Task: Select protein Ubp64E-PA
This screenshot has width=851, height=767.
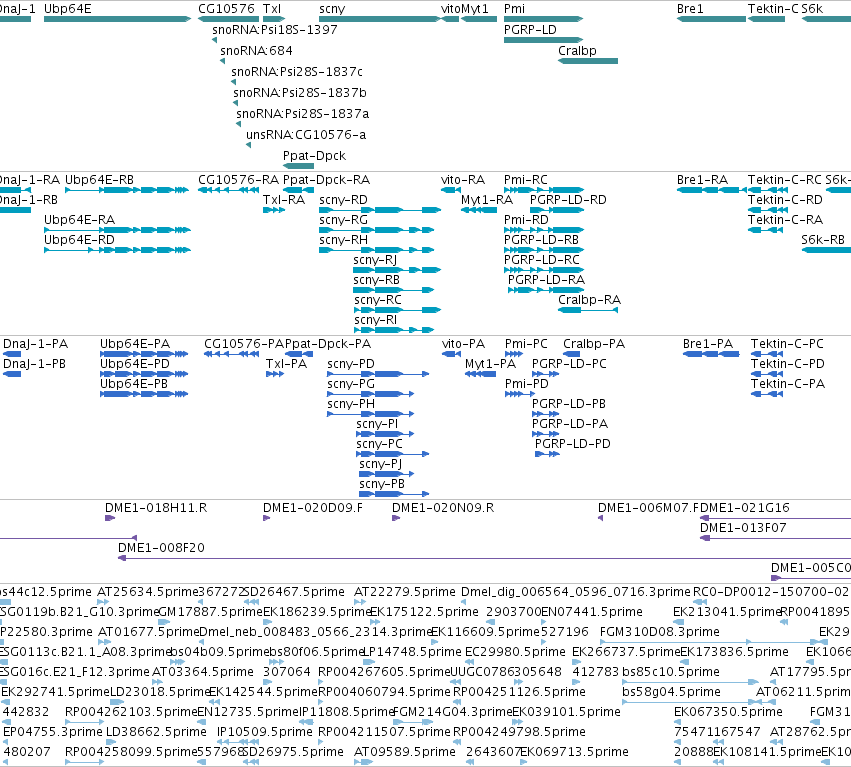Action: tap(144, 354)
